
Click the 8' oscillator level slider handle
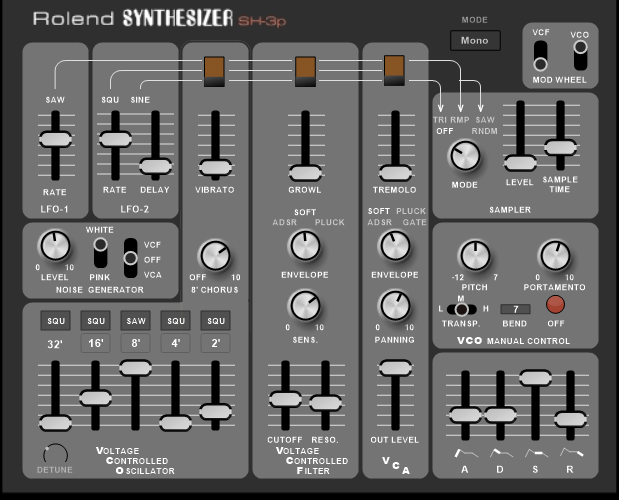pyautogui.click(x=135, y=368)
